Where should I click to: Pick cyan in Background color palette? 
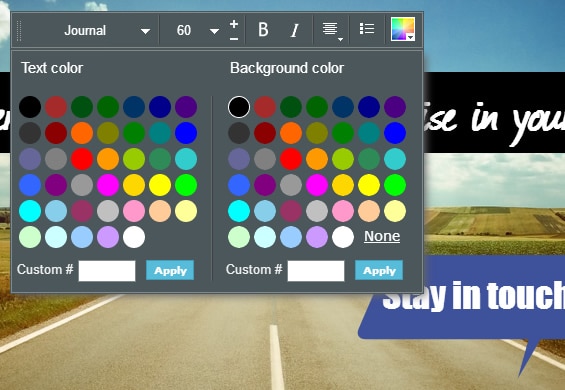tap(239, 211)
